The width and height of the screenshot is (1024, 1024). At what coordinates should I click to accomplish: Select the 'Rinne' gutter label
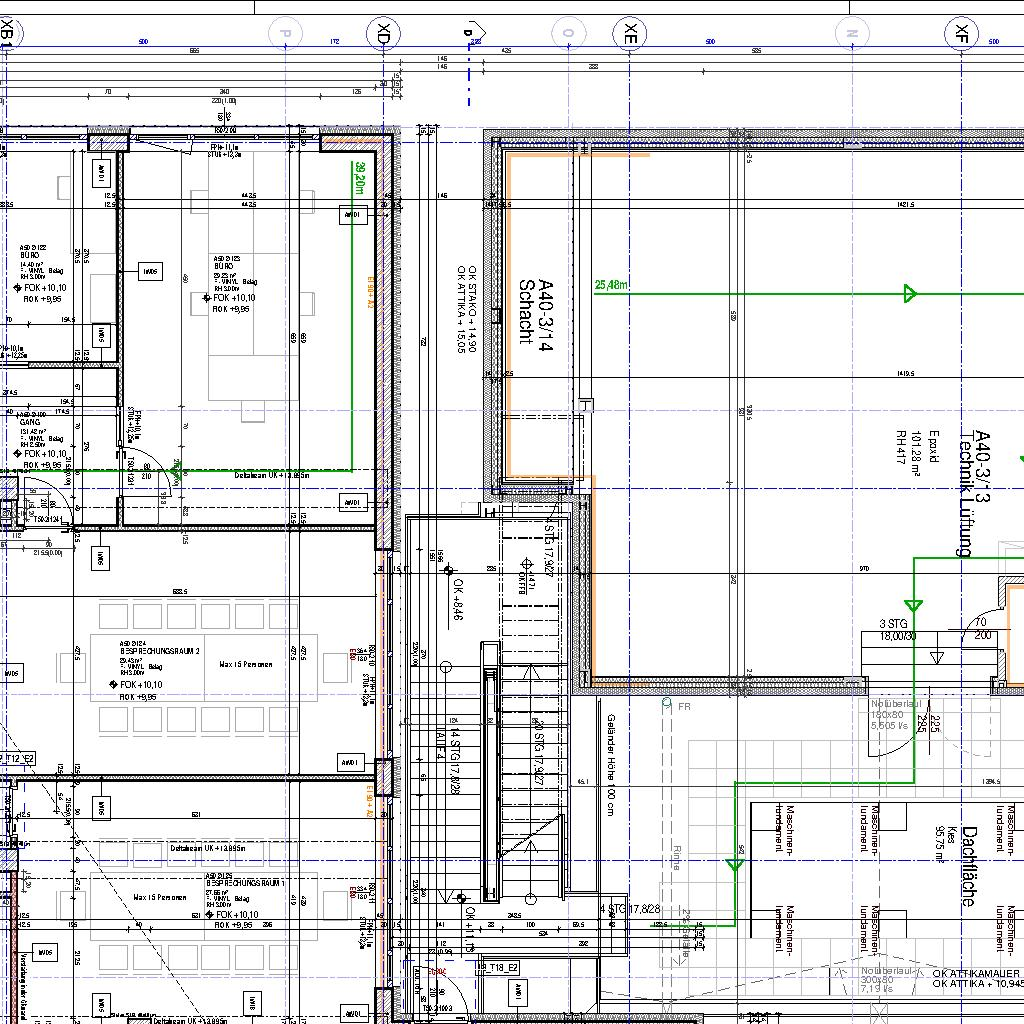(x=677, y=857)
